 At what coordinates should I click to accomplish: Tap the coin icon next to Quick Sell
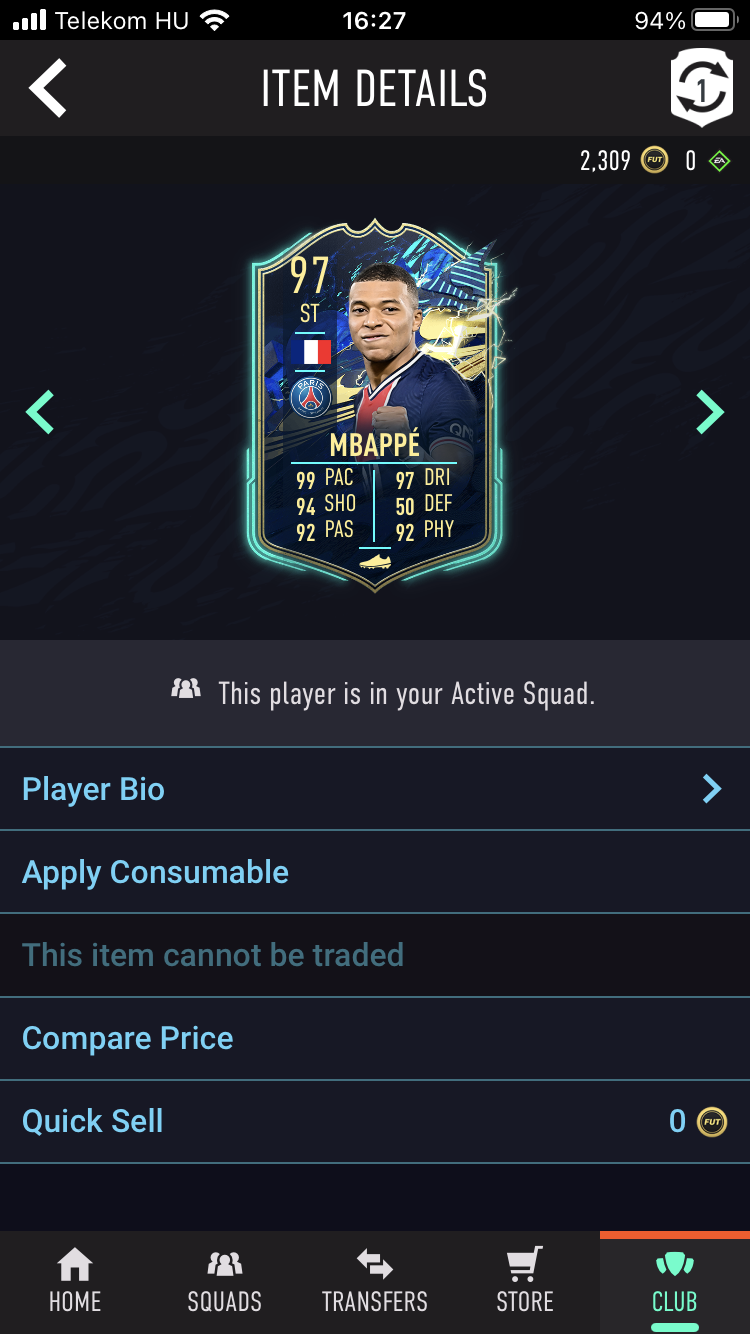(x=712, y=1122)
